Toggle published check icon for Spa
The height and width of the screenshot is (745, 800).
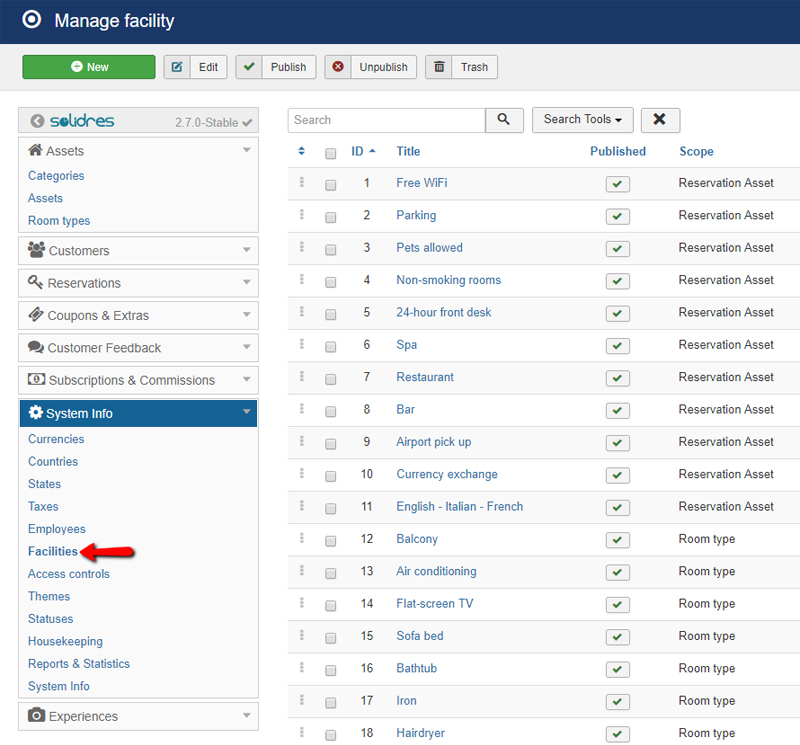click(x=617, y=346)
